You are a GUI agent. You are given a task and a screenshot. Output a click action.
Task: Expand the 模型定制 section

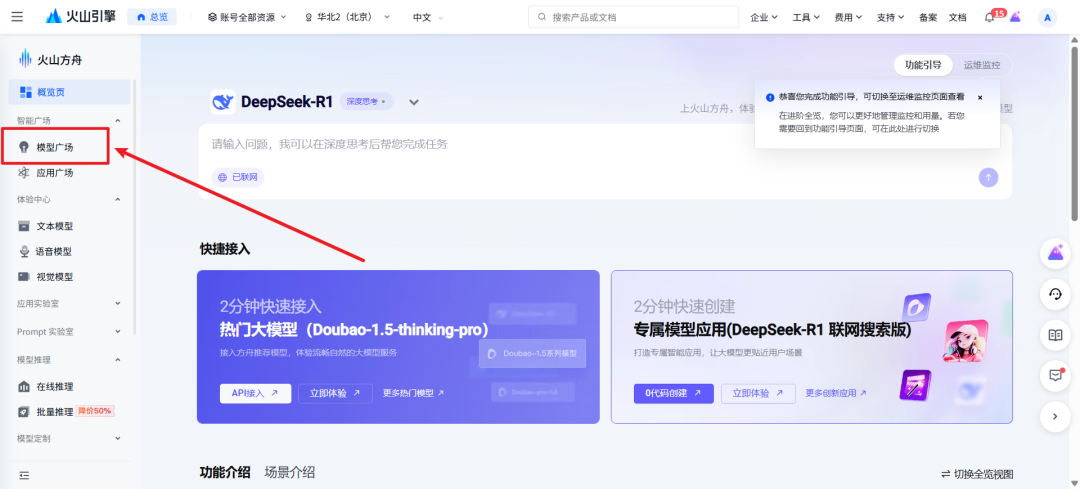click(x=117, y=438)
